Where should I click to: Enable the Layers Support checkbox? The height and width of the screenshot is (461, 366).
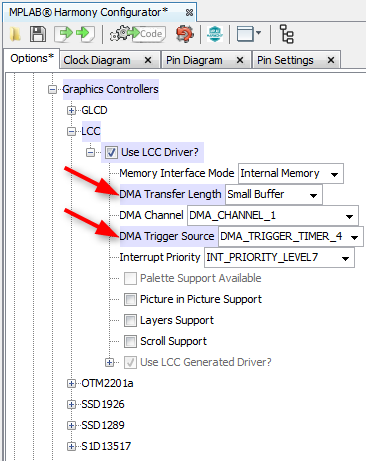point(130,321)
